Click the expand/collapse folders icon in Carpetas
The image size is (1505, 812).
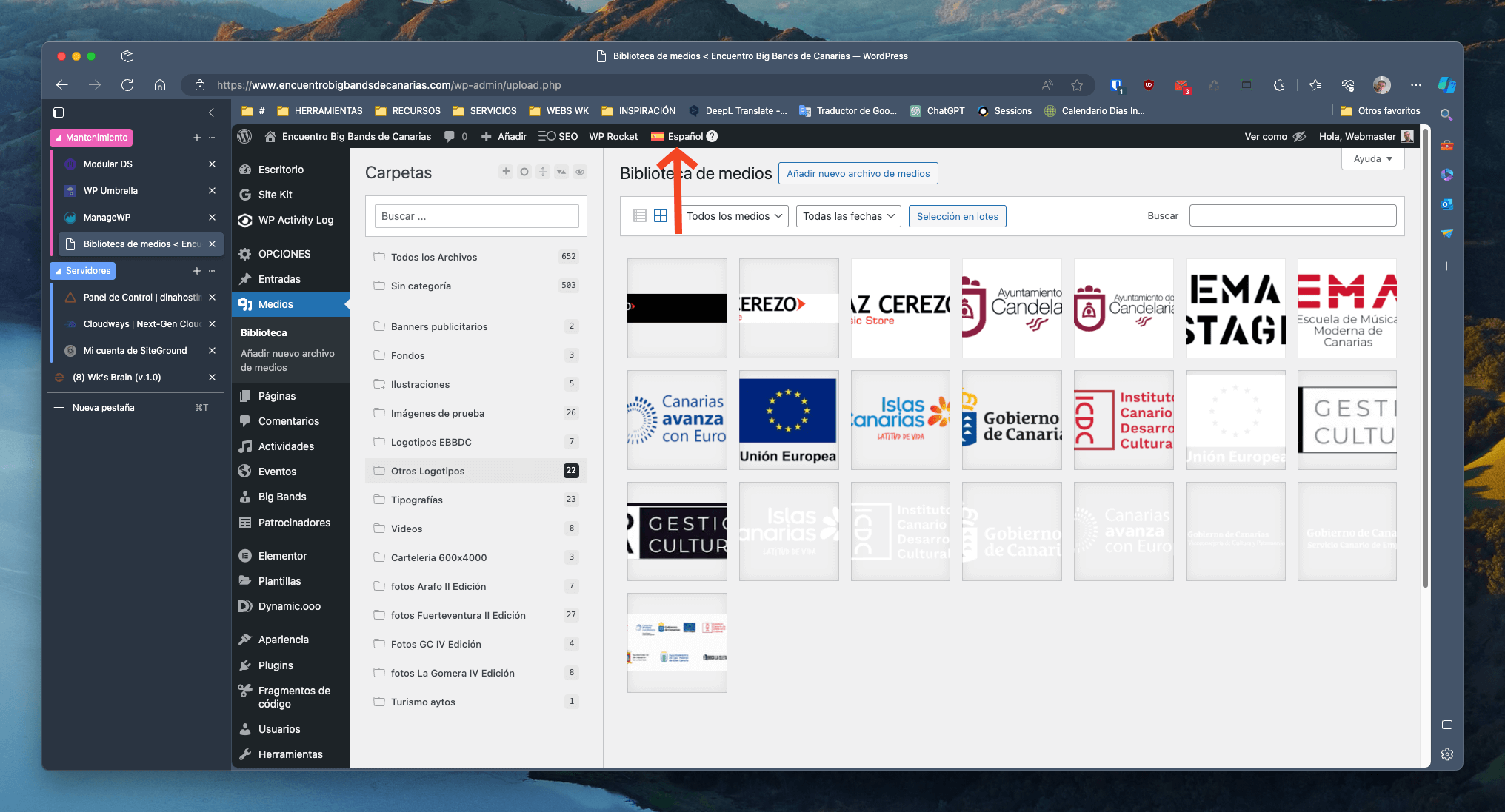coord(543,172)
